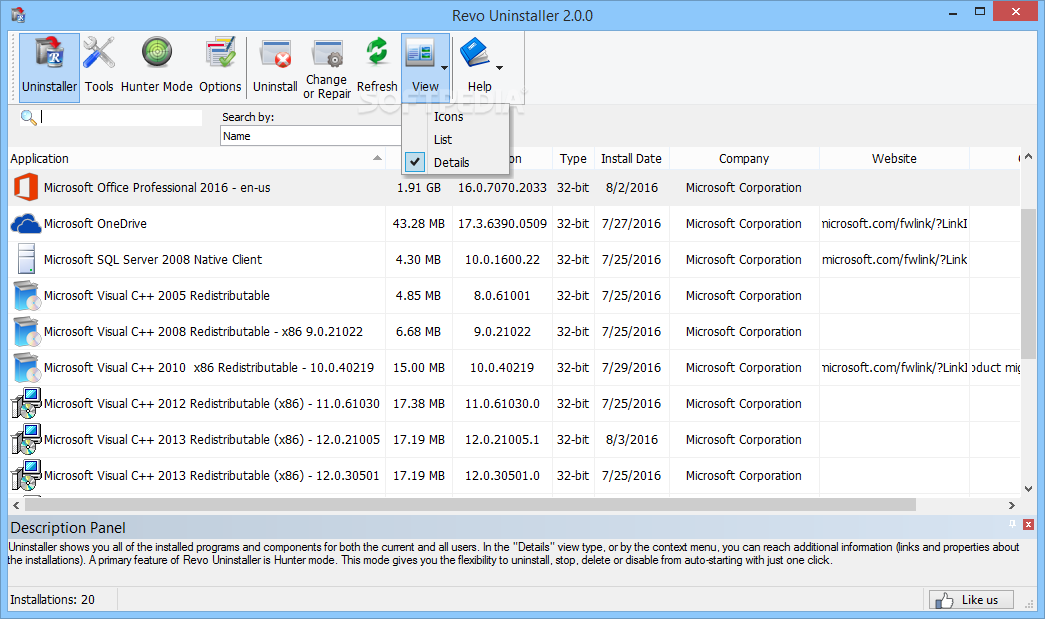The width and height of the screenshot is (1045, 619).
Task: Select Microsoft Office Professional 2016 - en-us row
Action: (514, 187)
